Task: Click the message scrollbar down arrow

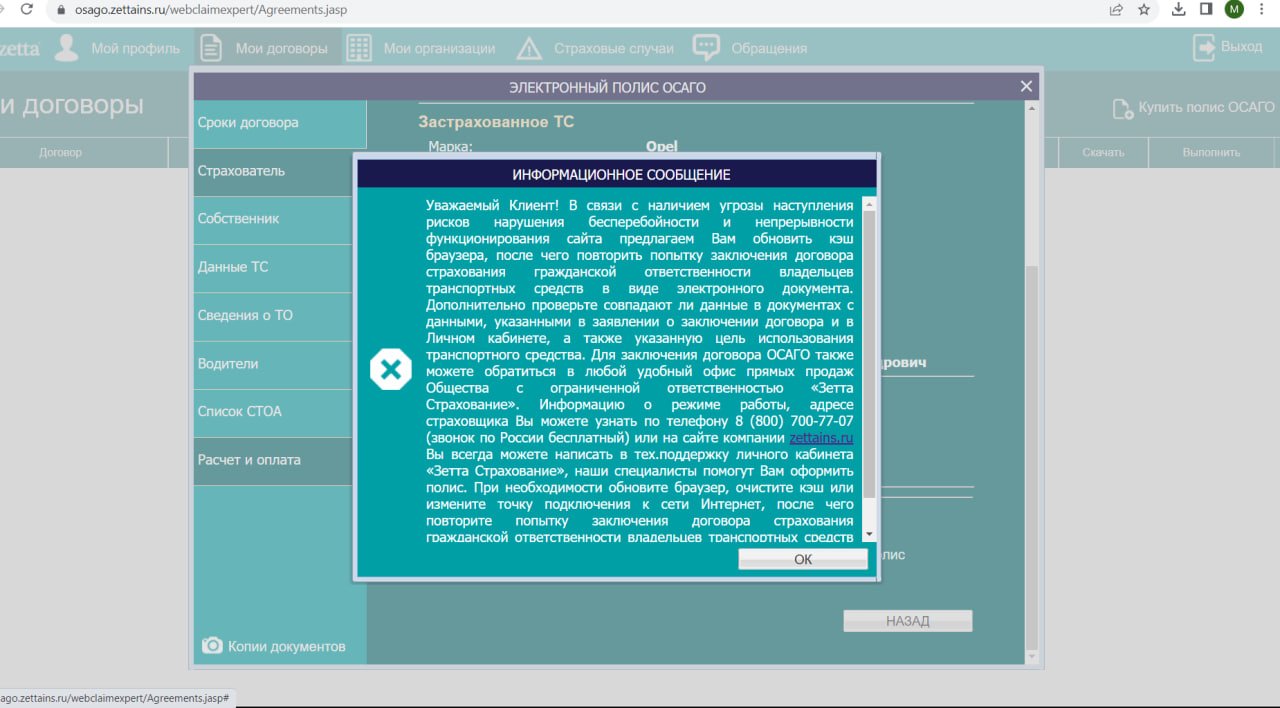Action: coord(869,535)
